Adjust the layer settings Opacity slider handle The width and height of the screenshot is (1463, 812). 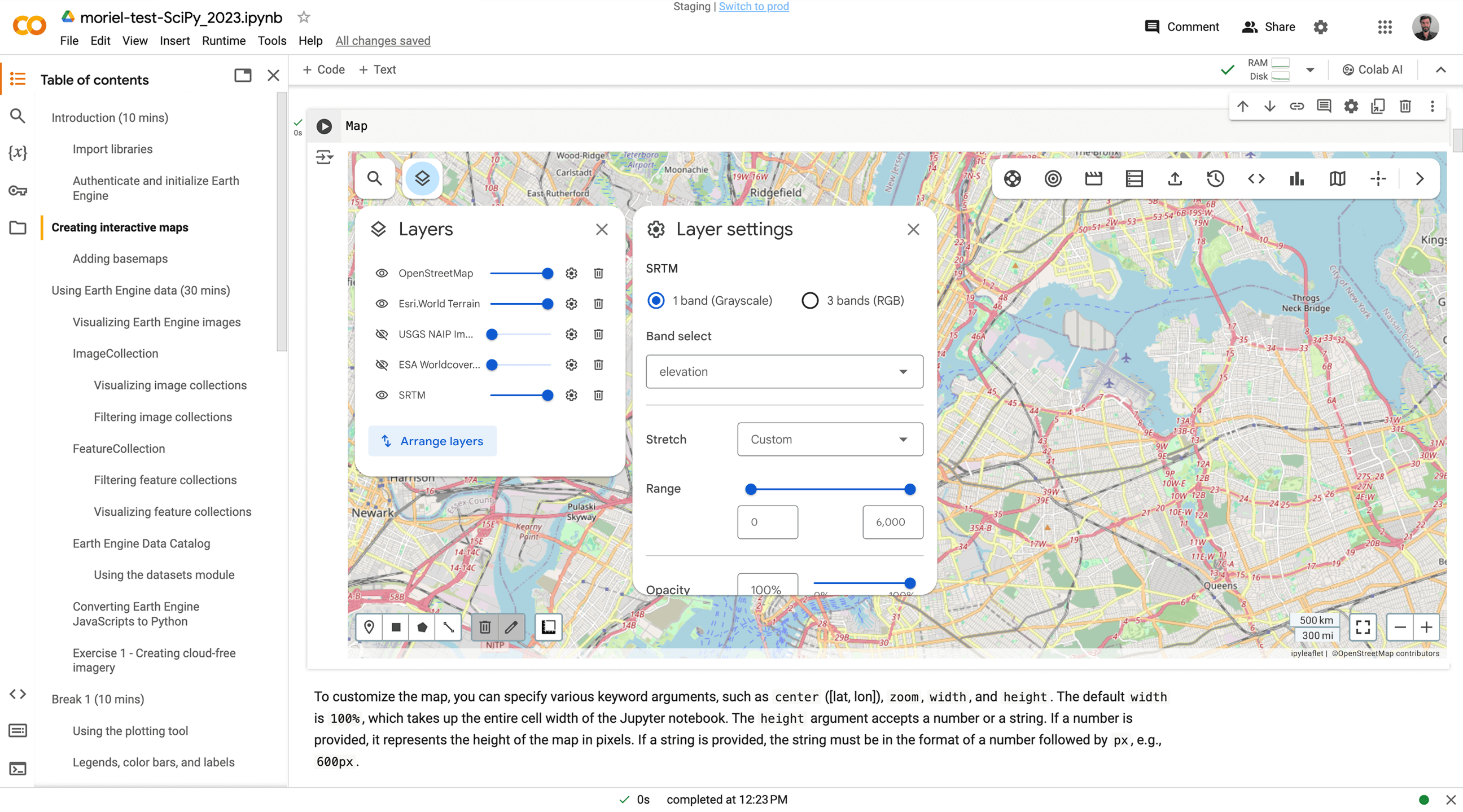point(910,583)
